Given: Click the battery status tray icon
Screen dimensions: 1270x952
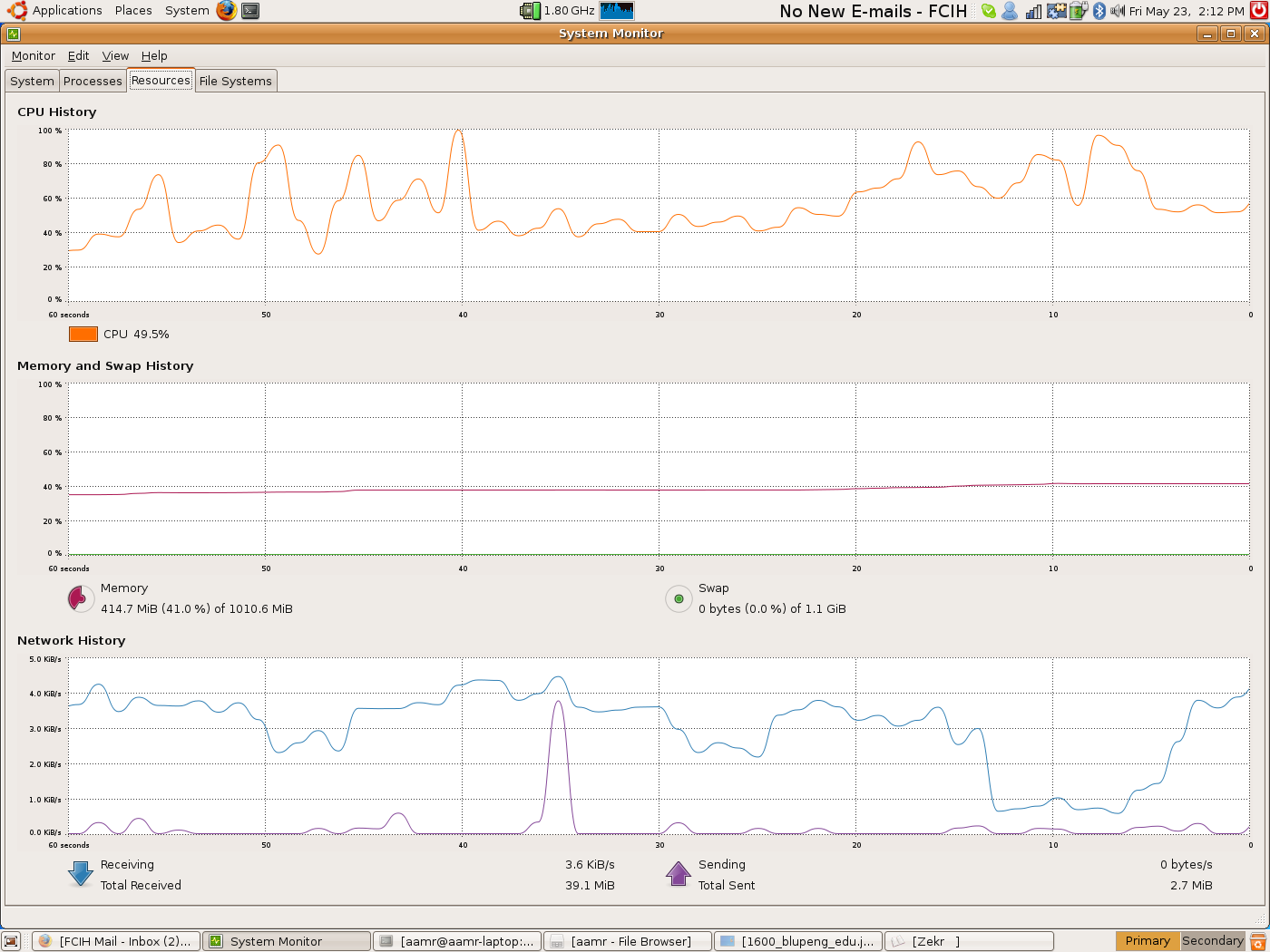Looking at the screenshot, I should 1078,11.
